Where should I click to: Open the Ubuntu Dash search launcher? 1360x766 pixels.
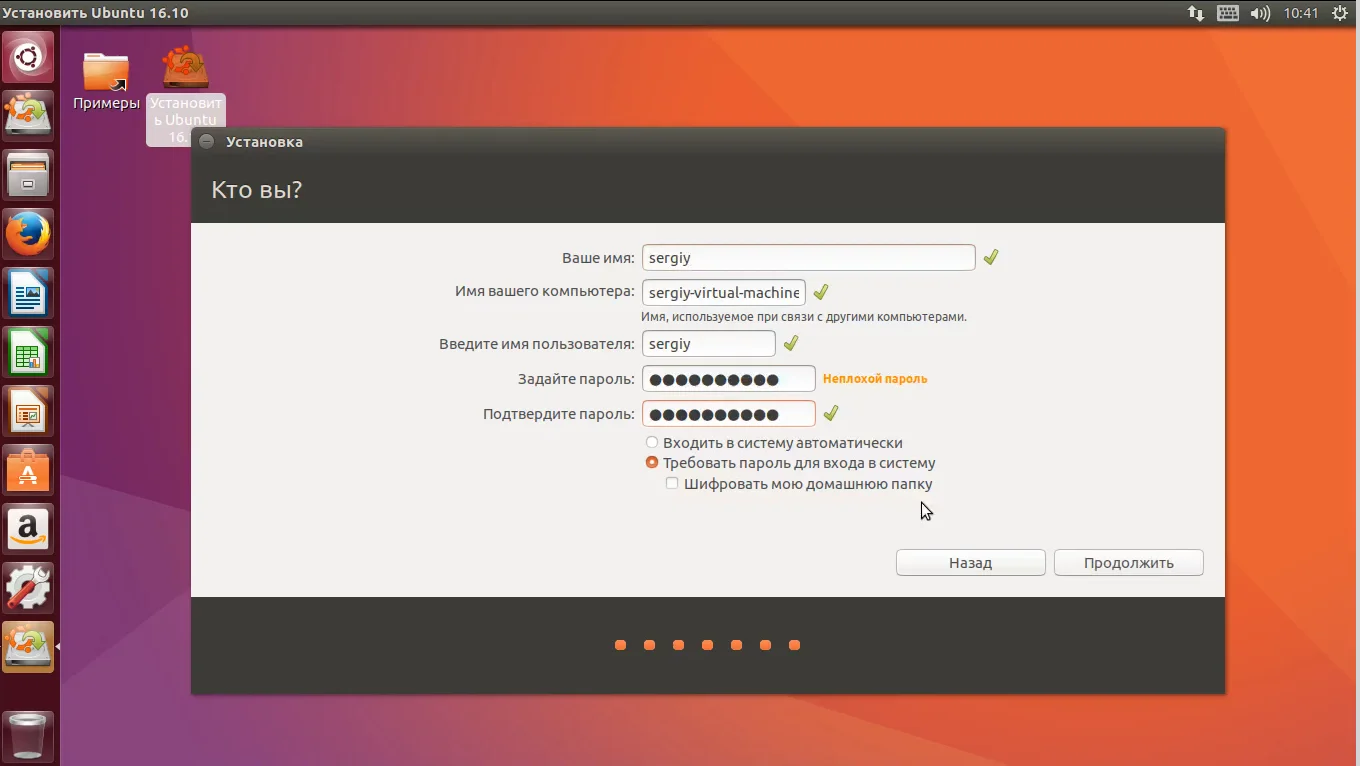pos(28,58)
